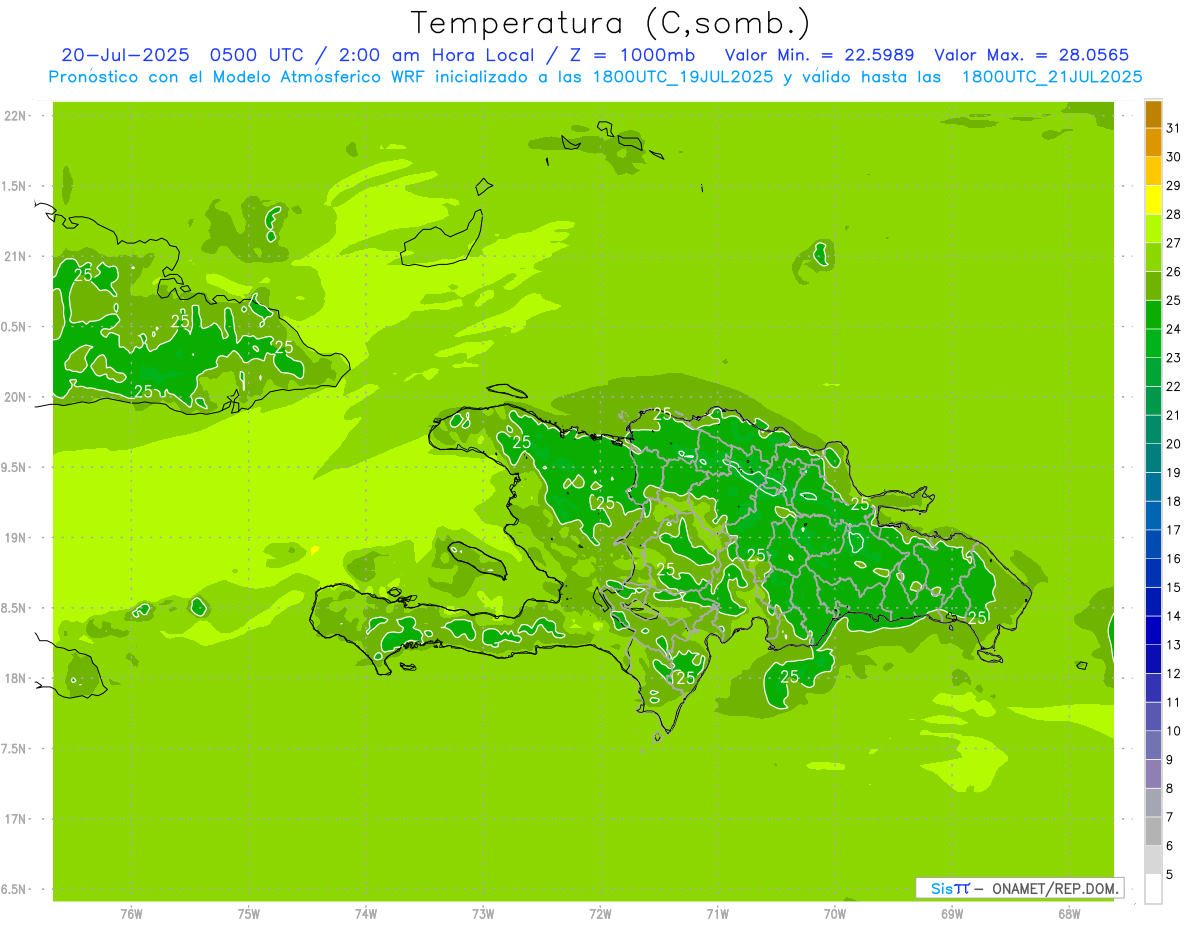Viewport: 1200px width, 927px height.
Task: Click the '69W' longitude axis label
Action: click(952, 914)
